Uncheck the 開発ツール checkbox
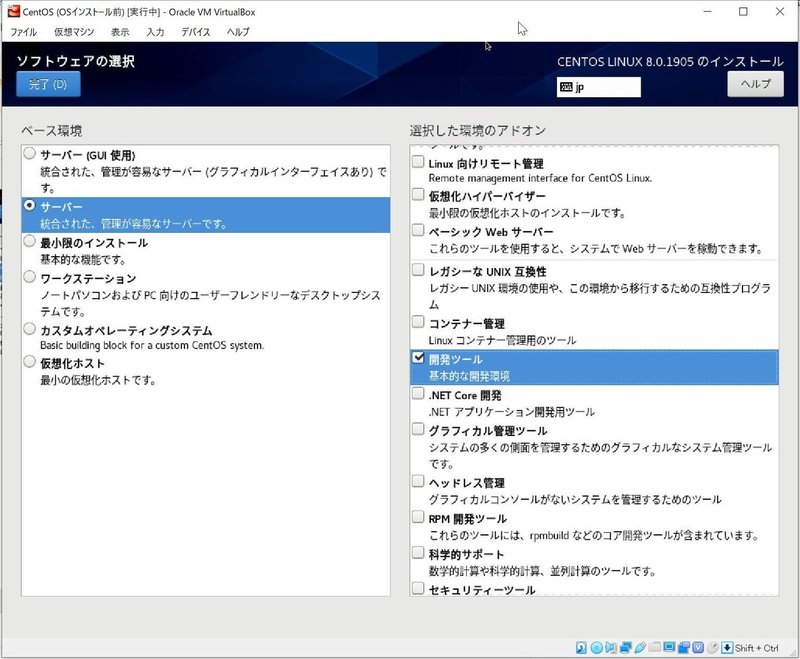Image resolution: width=800 pixels, height=659 pixels. point(418,358)
